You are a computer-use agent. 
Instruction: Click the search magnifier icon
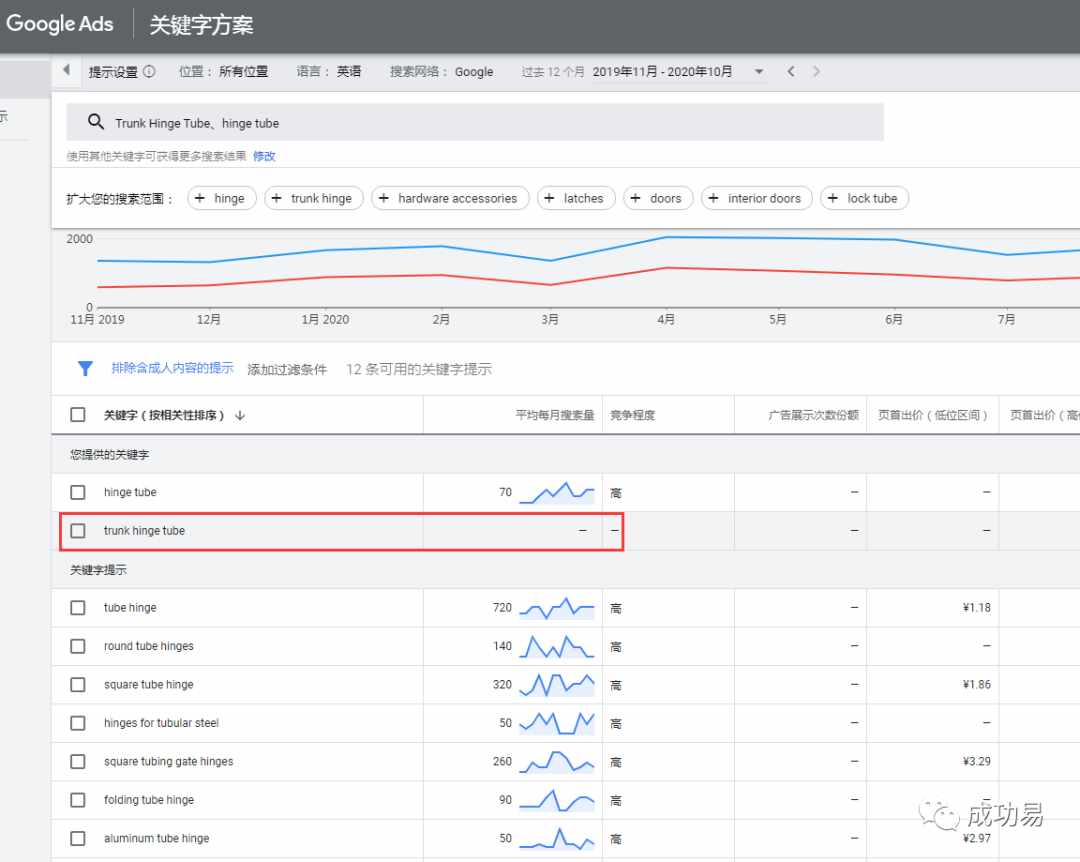(x=96, y=122)
